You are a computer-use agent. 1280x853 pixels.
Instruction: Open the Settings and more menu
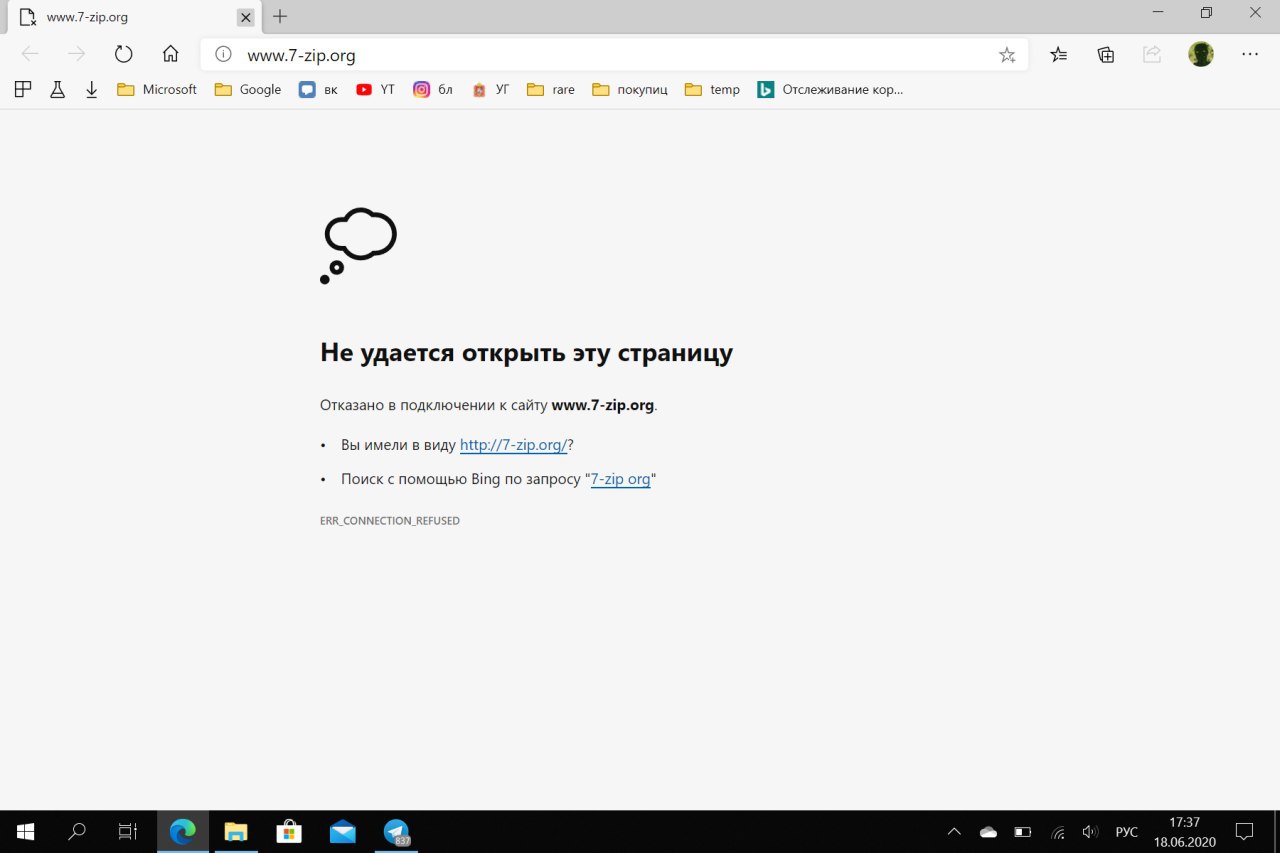(1250, 55)
